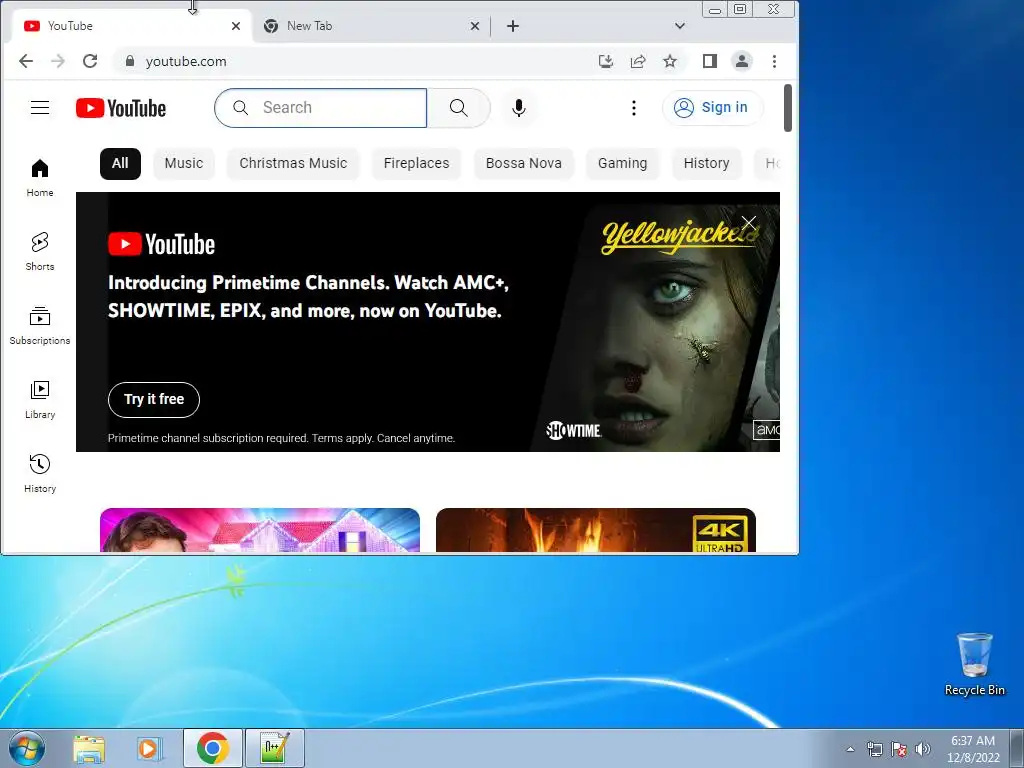Open the Chrome profile avatar
The height and width of the screenshot is (768, 1024).
(742, 61)
